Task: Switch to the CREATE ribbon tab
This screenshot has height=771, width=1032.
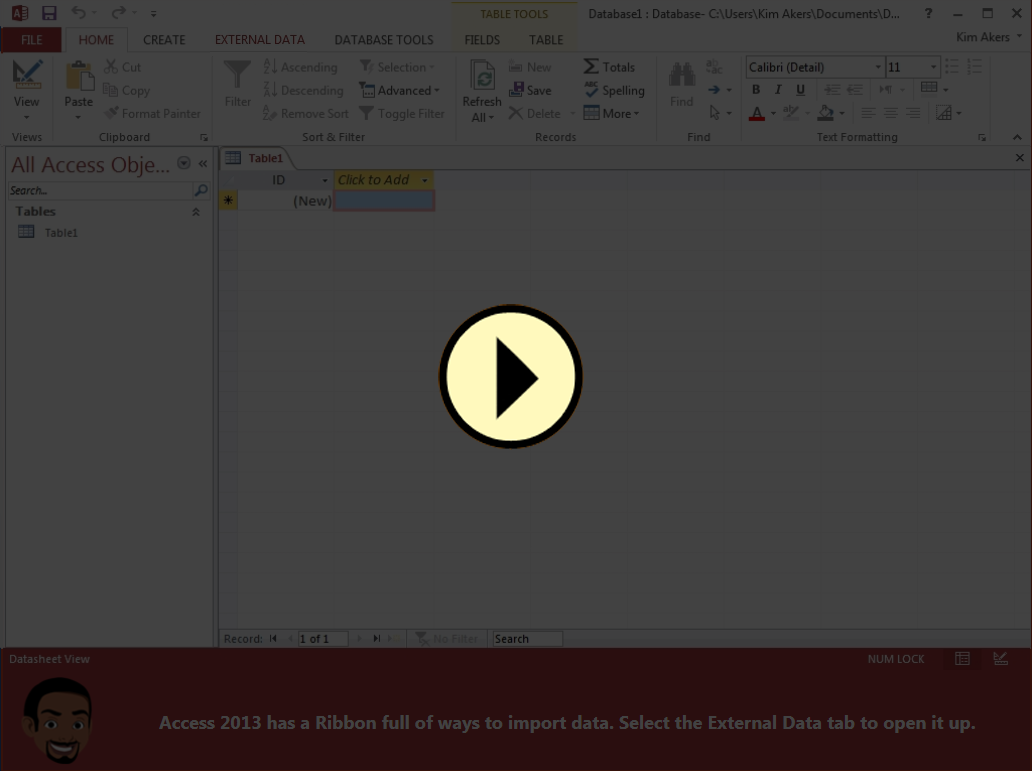Action: (x=164, y=40)
